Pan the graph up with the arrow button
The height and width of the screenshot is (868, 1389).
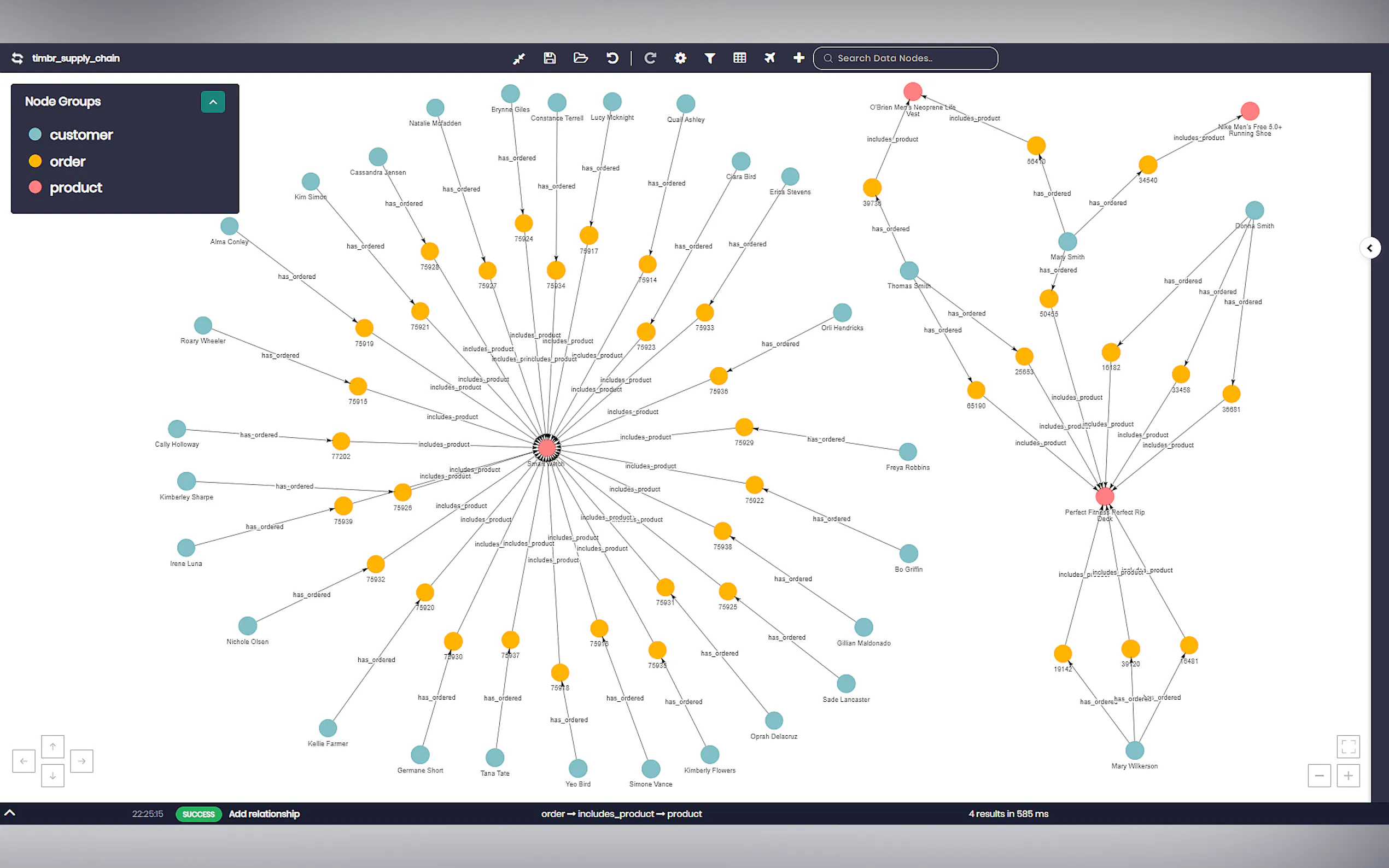53,746
